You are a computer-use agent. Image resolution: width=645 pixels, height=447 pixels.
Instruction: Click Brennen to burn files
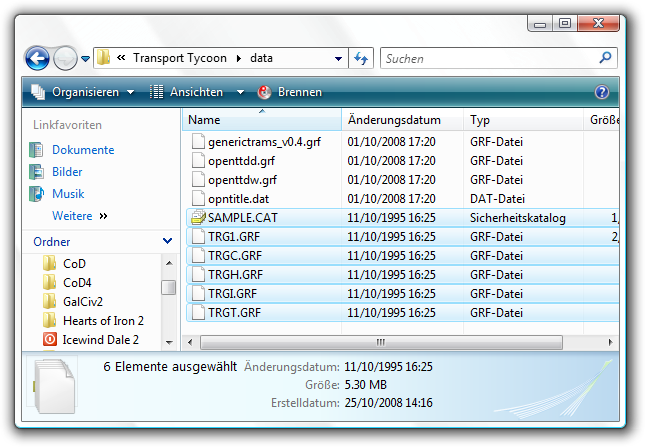[x=290, y=92]
